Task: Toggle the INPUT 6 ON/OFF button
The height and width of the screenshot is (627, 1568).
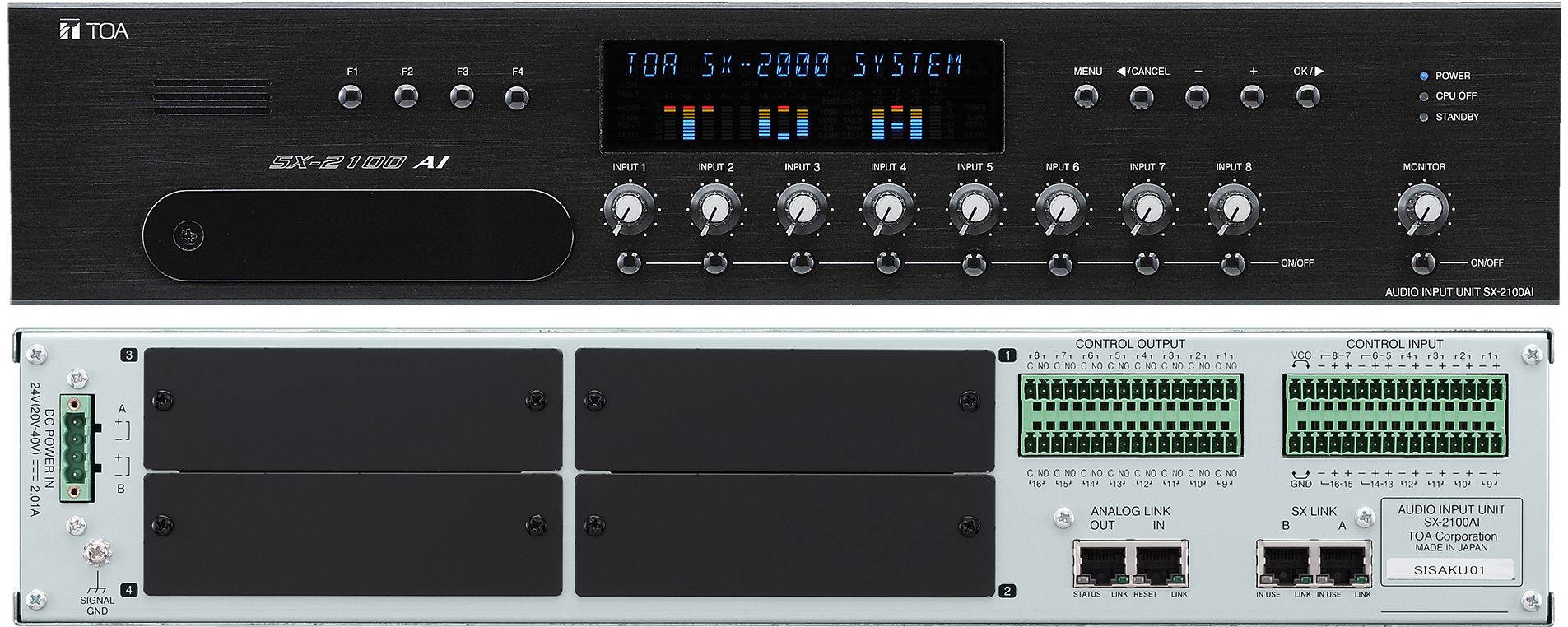Action: coord(1061,263)
